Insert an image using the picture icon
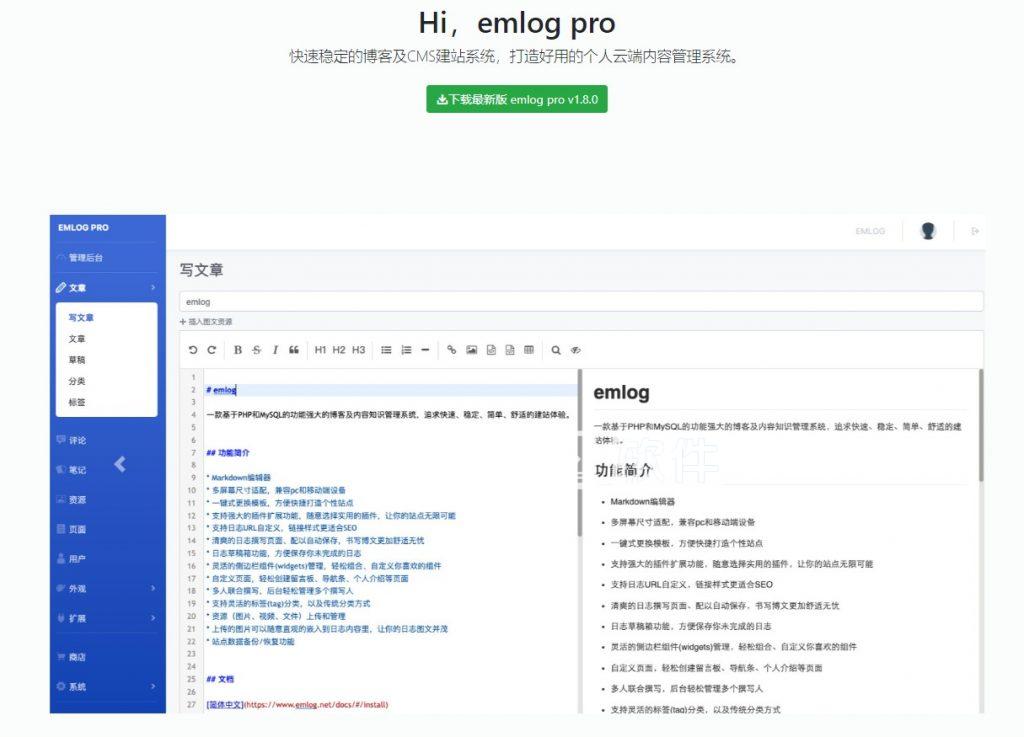The height and width of the screenshot is (737, 1024). coord(471,350)
